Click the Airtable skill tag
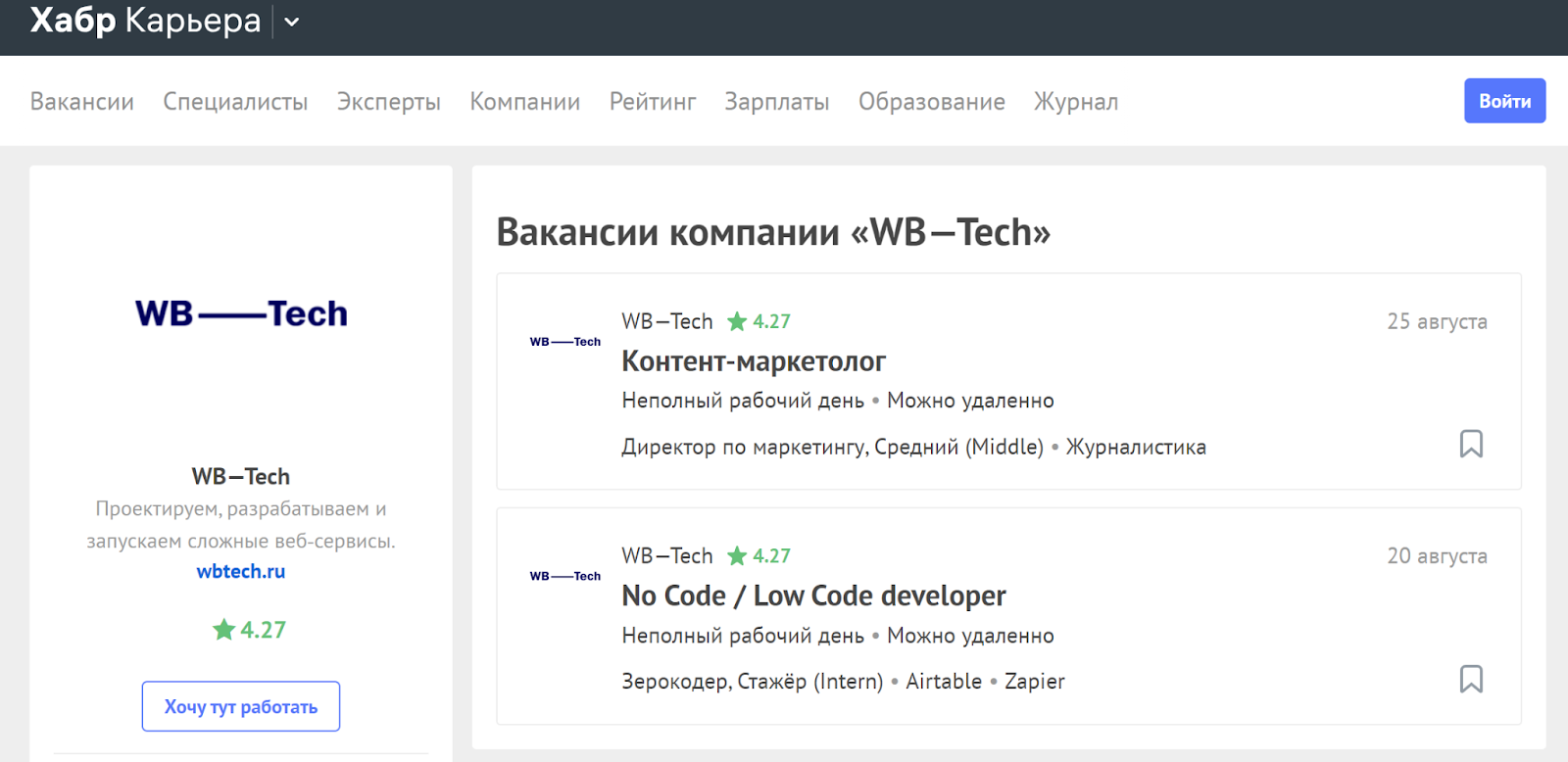1568x762 pixels. point(944,681)
